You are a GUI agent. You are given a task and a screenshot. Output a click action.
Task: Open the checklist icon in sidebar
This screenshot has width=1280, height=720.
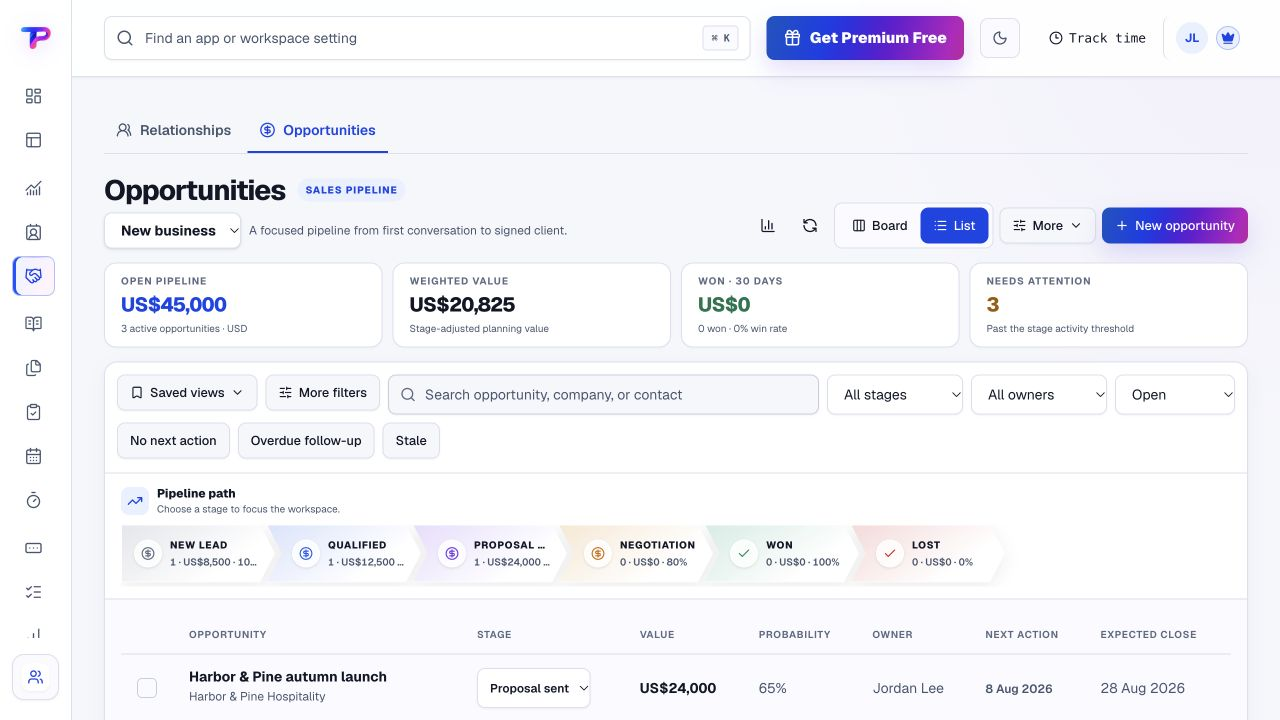(33, 592)
